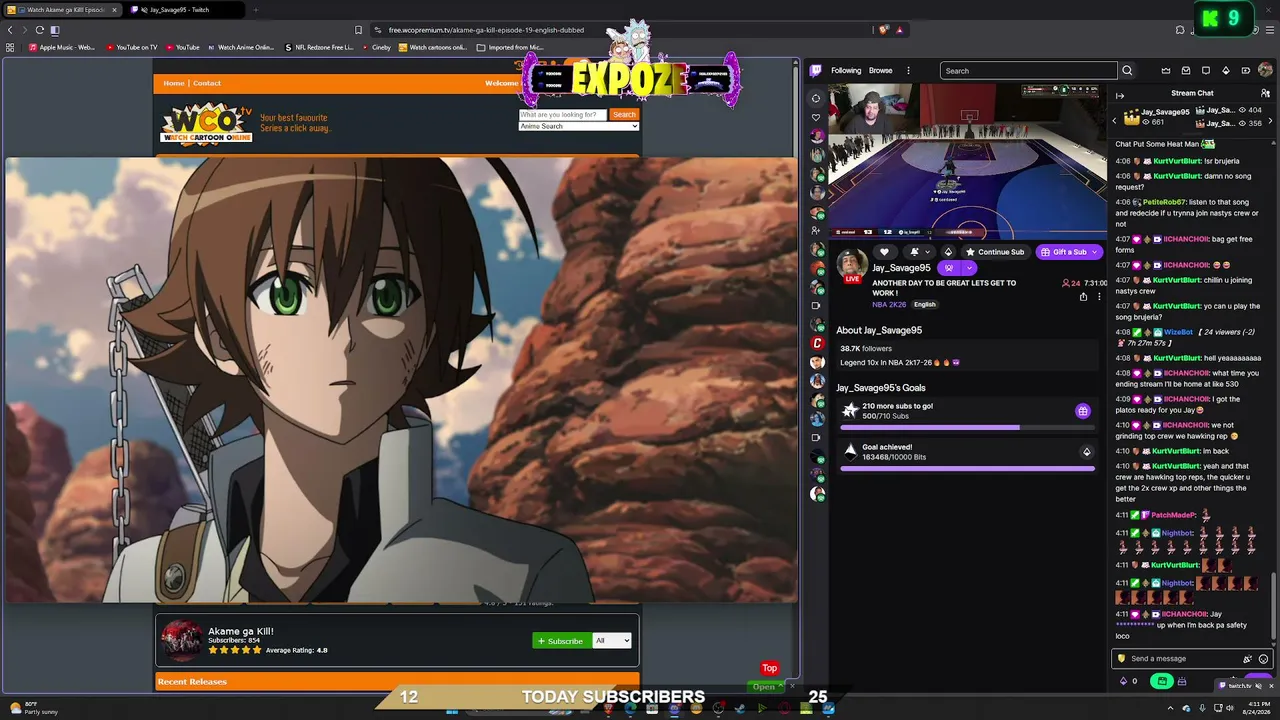The width and height of the screenshot is (1280, 720).
Task: Open the weather widget in taskbar
Action: (33, 709)
